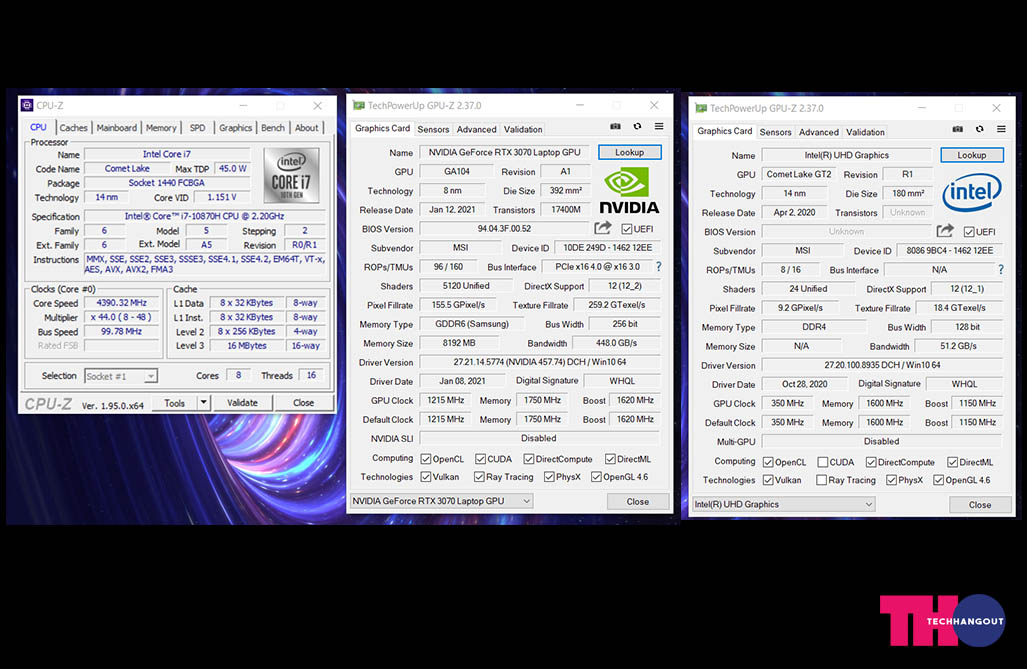Open the Graphics tab in CPU-Z
This screenshot has width=1027, height=669.
pos(236,128)
